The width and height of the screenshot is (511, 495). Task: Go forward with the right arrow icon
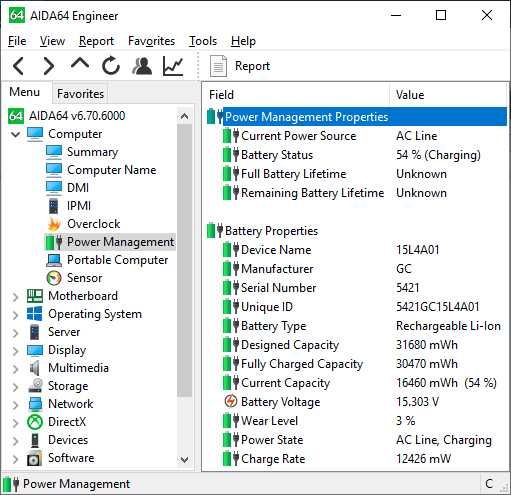(49, 66)
